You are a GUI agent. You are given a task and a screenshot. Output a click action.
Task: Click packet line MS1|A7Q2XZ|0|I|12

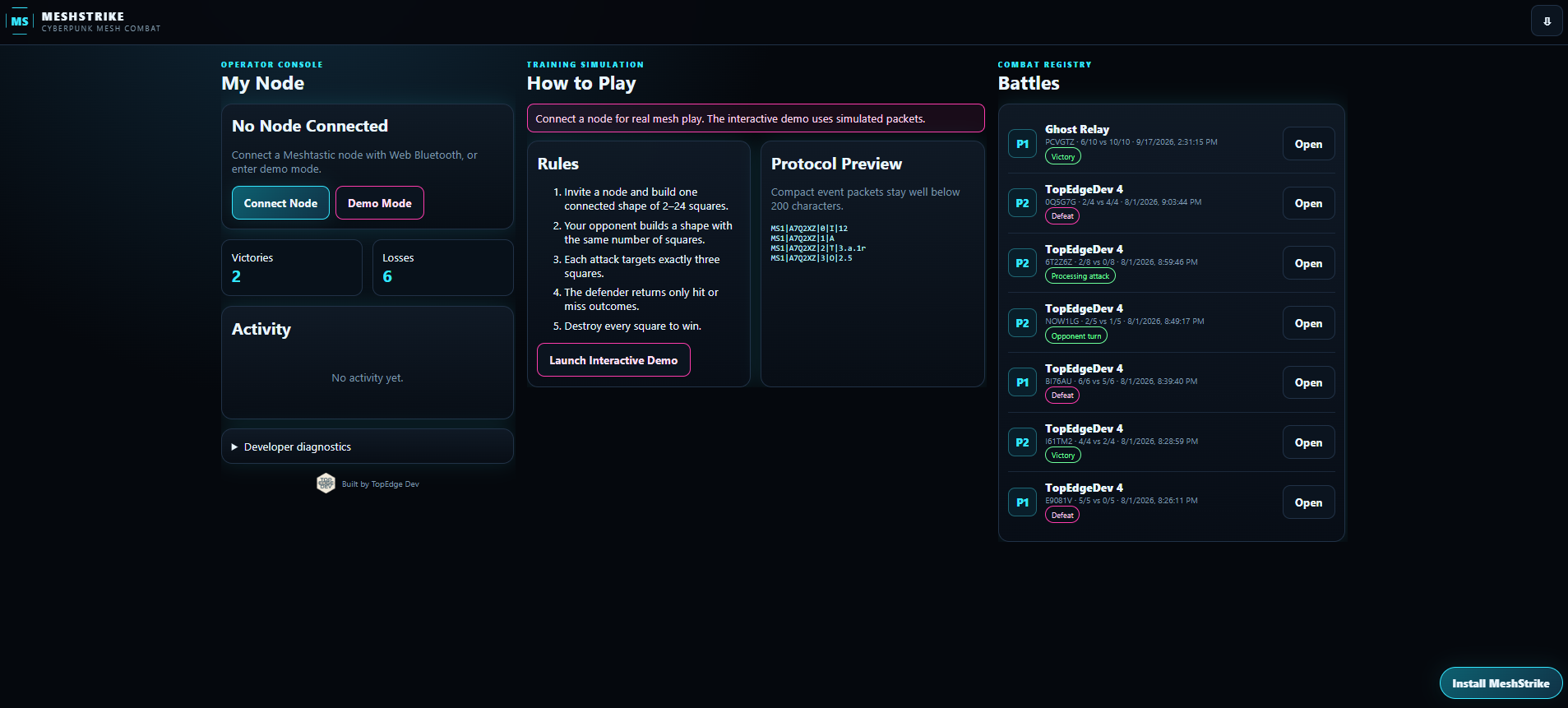click(809, 229)
